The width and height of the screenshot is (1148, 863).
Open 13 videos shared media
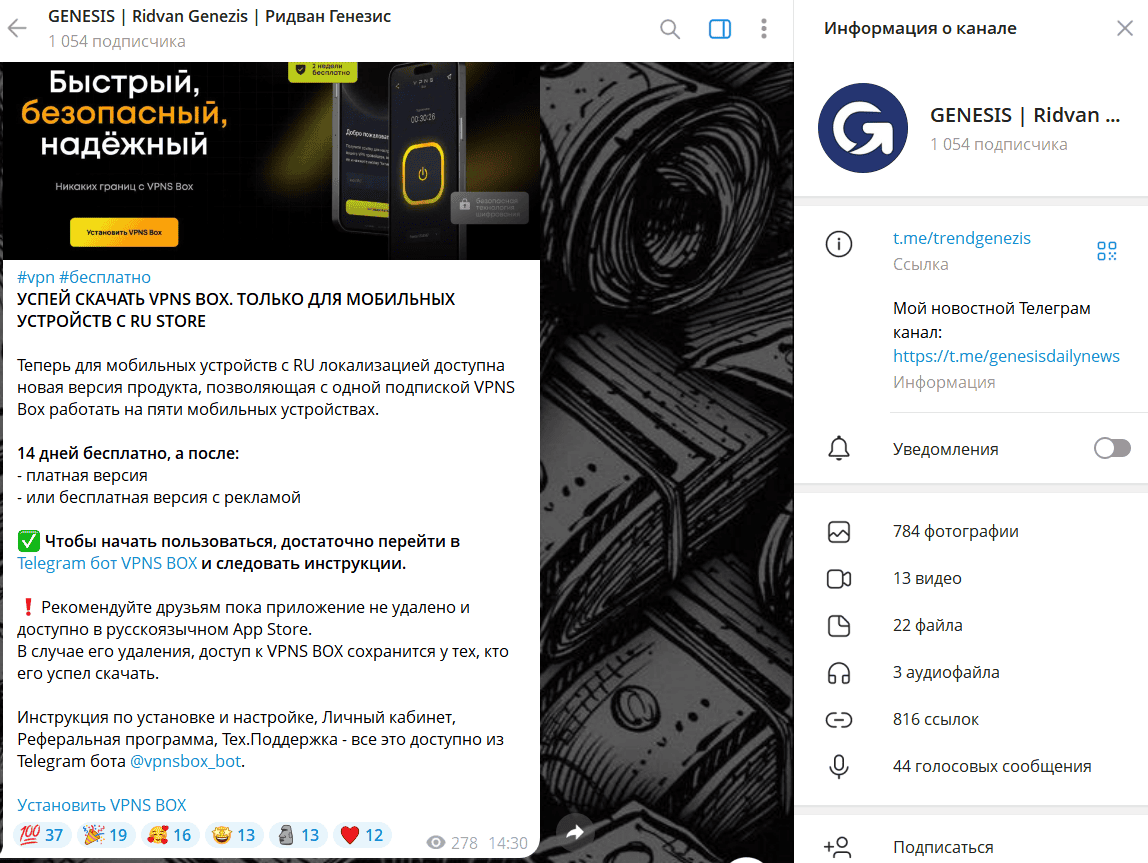tap(927, 578)
